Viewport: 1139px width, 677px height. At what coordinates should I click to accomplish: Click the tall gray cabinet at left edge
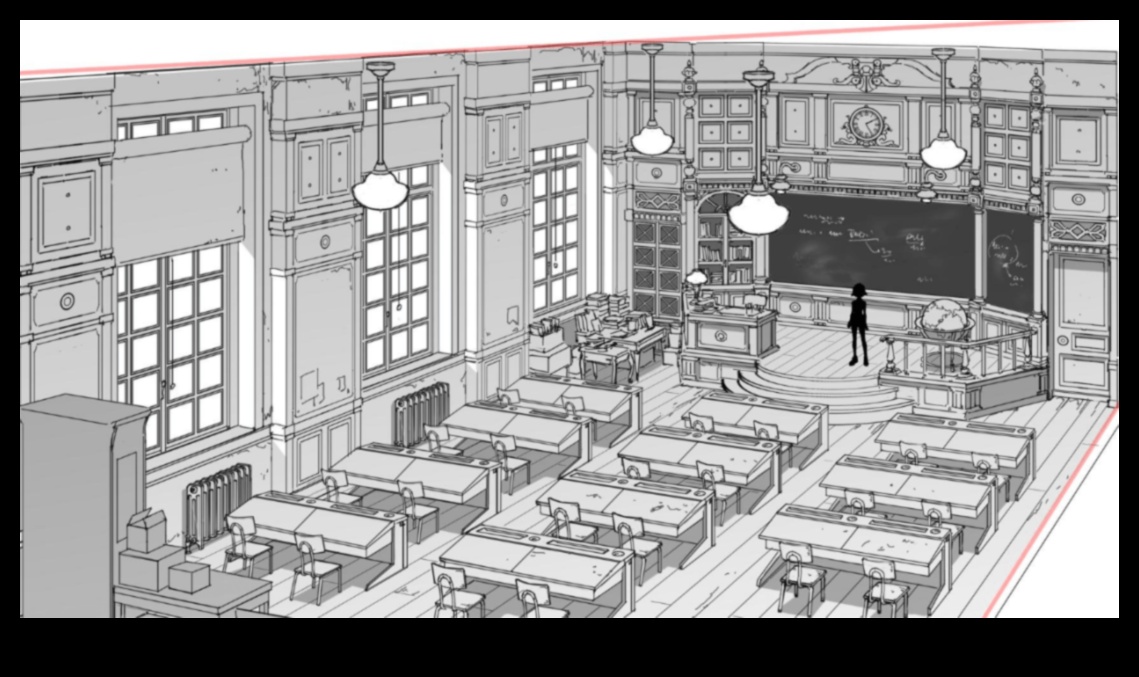coord(72,500)
